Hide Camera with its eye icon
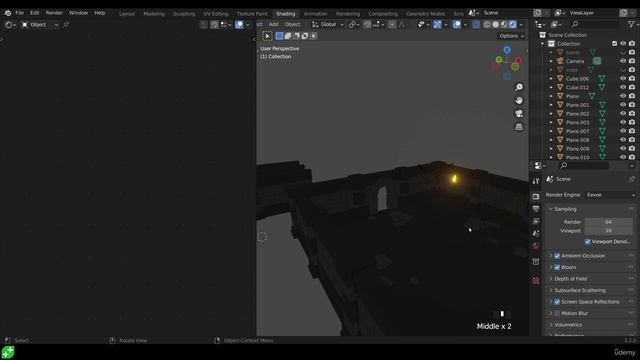 623,61
